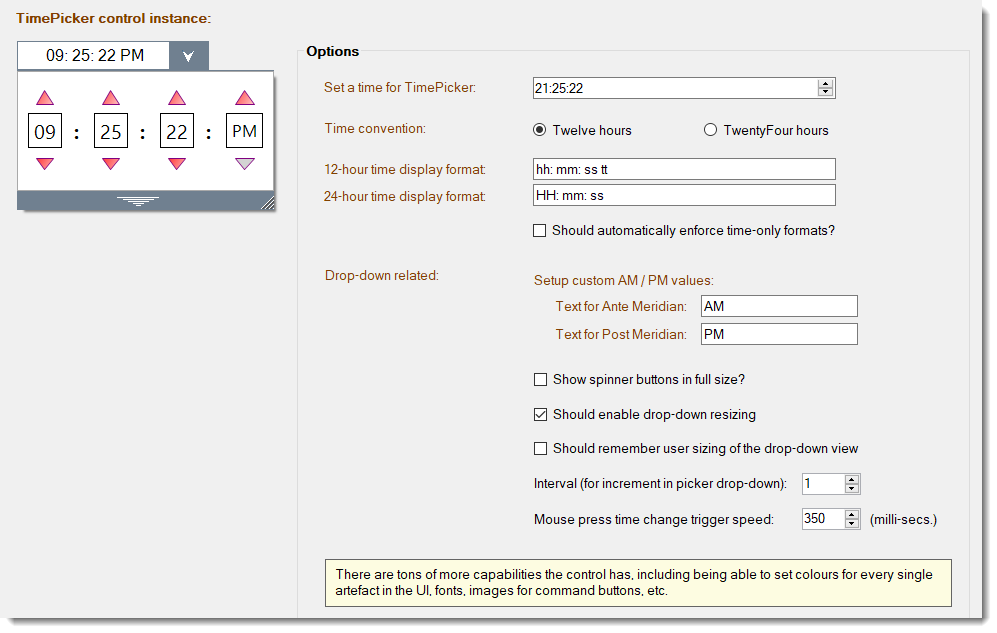Viewport: 997px width, 633px height.
Task: Click the trigger speed stepper arrows
Action: pyautogui.click(x=852, y=519)
